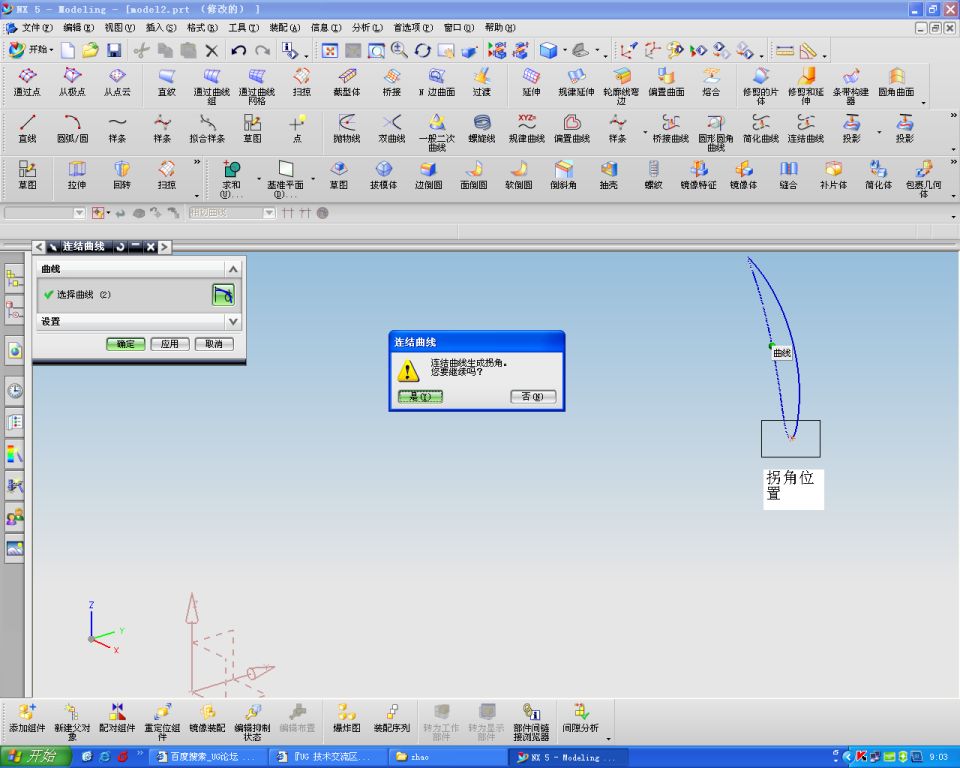960x768 pixels.
Task: Open the 求和 boolean dropdown arrow
Action: pyautogui.click(x=259, y=179)
